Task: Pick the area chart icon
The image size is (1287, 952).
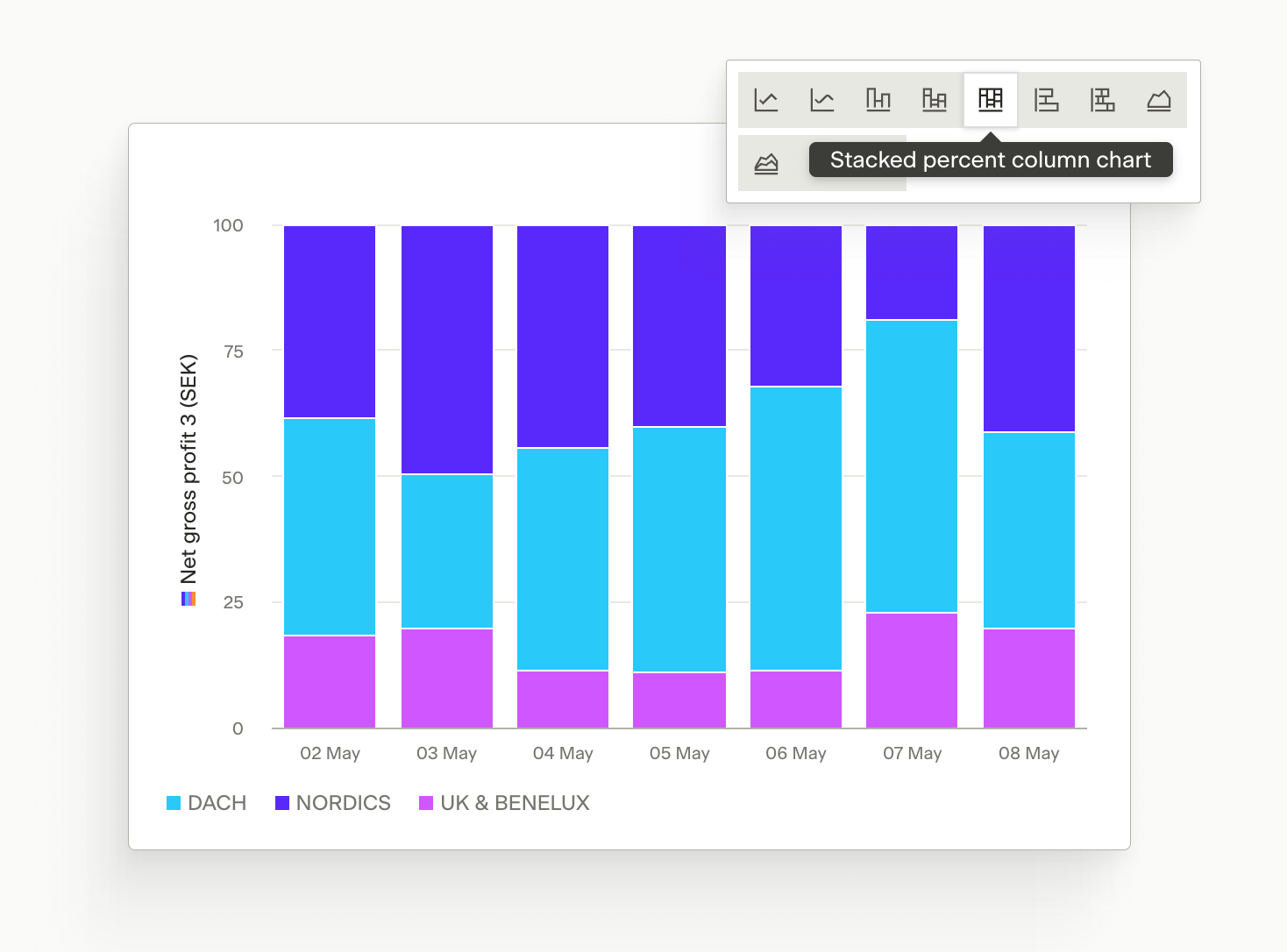Action: point(1159,100)
